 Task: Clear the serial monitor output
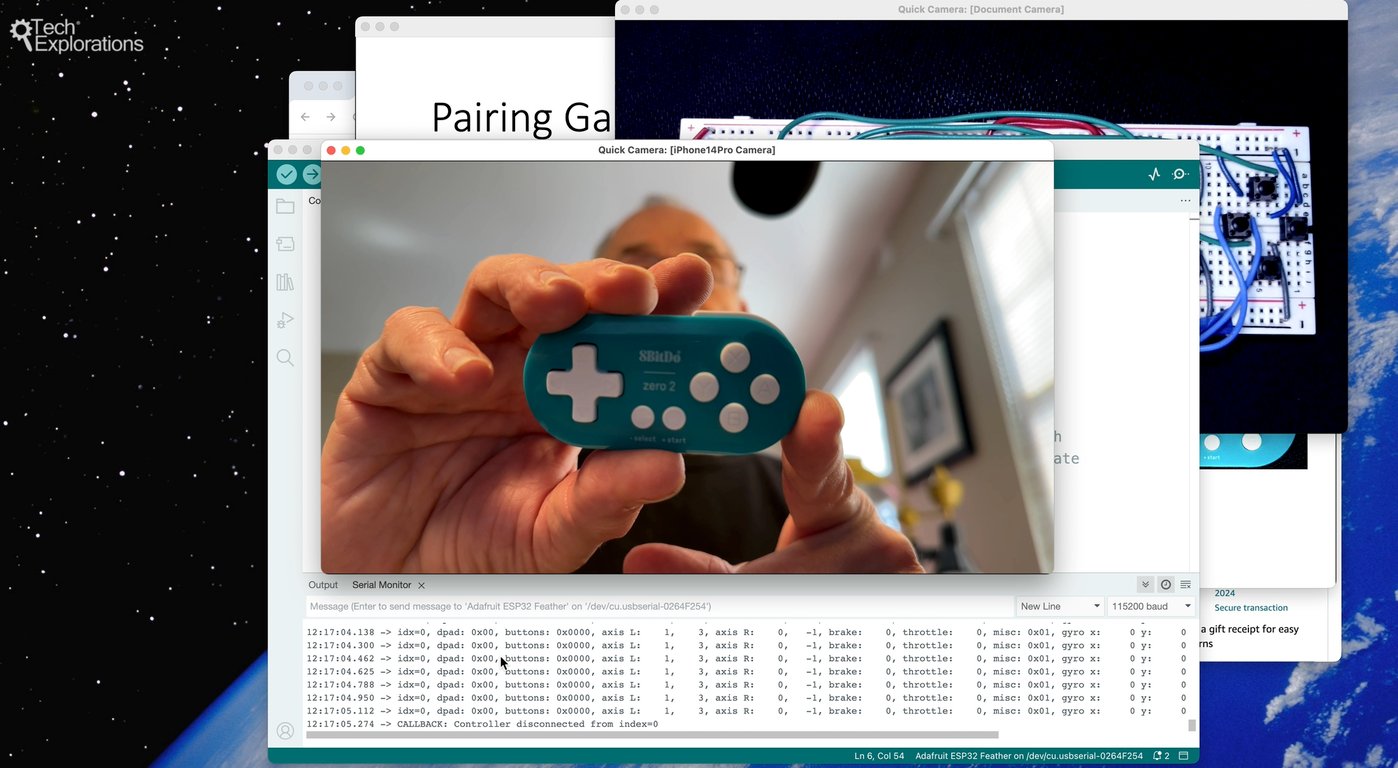coord(1186,585)
